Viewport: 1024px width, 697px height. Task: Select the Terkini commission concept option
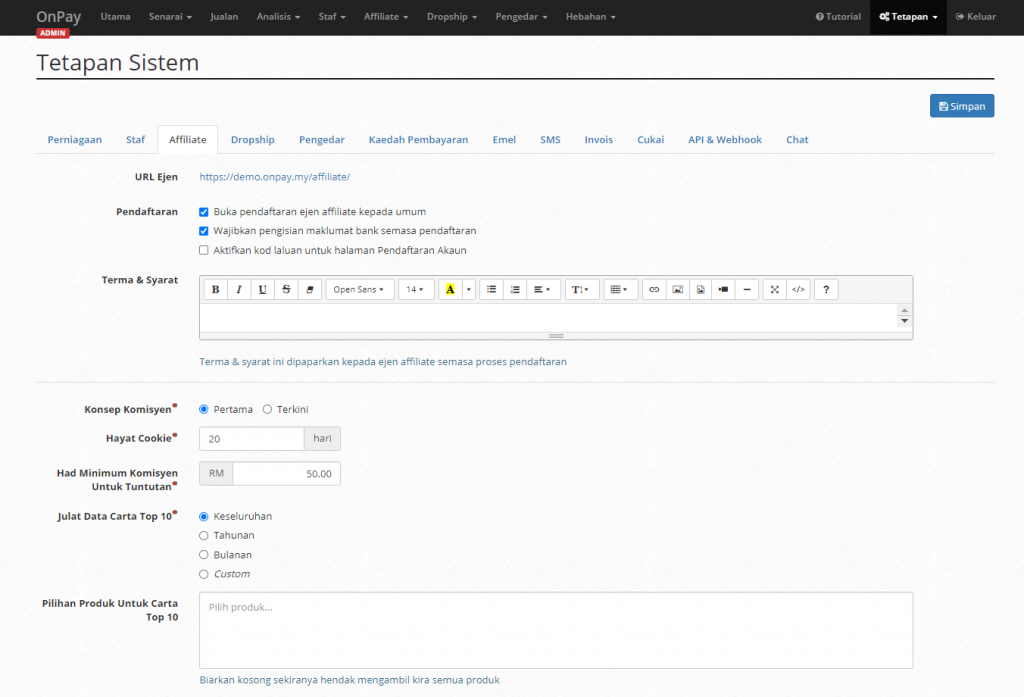(x=267, y=409)
